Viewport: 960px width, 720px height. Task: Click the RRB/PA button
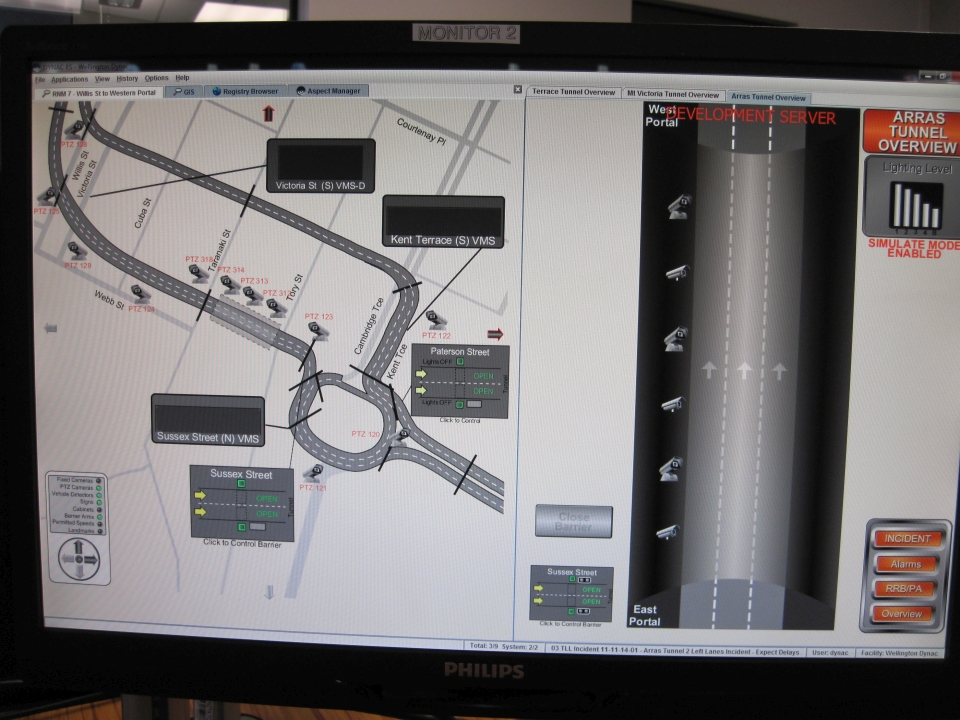coord(903,589)
